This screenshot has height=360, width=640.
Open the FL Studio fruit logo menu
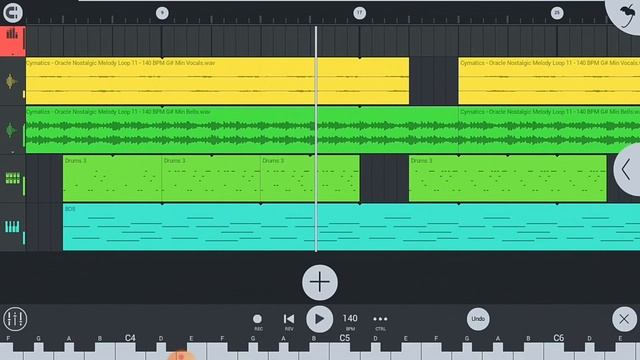coord(626,15)
